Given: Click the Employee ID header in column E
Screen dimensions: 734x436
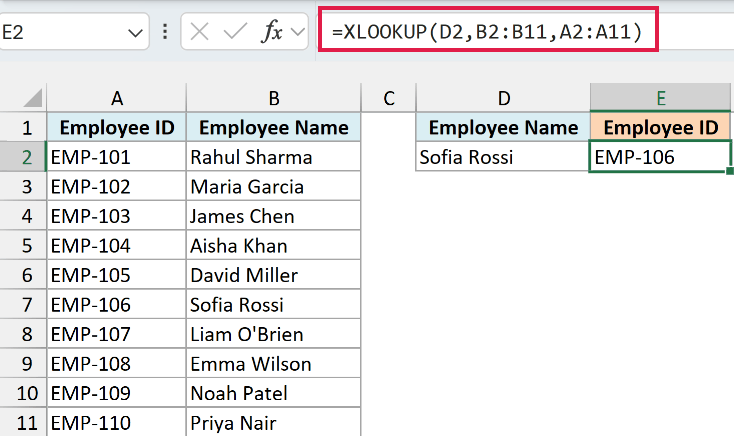Looking at the screenshot, I should click(661, 127).
